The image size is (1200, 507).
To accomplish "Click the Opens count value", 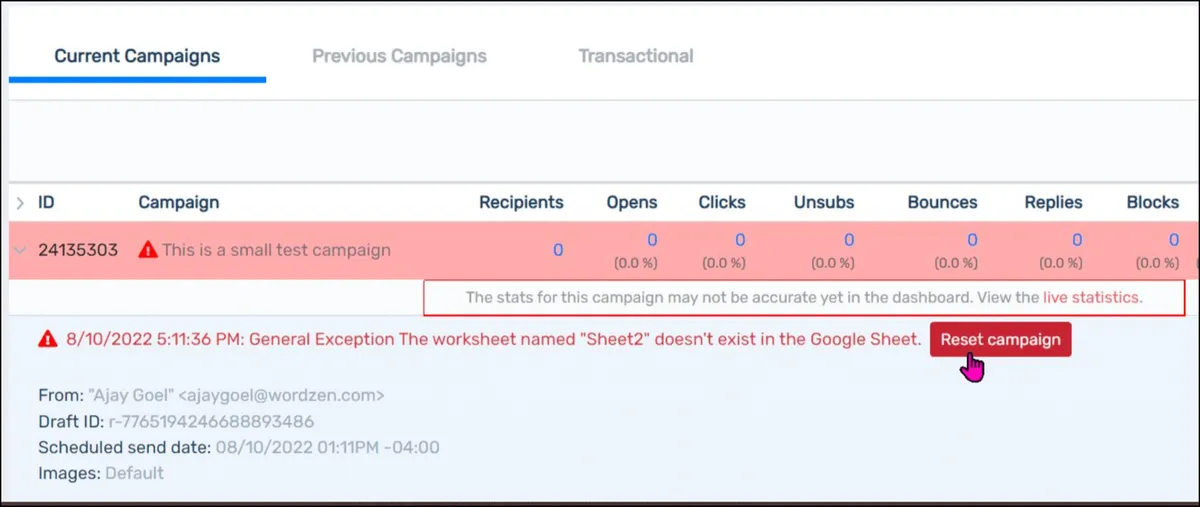I will 652,240.
